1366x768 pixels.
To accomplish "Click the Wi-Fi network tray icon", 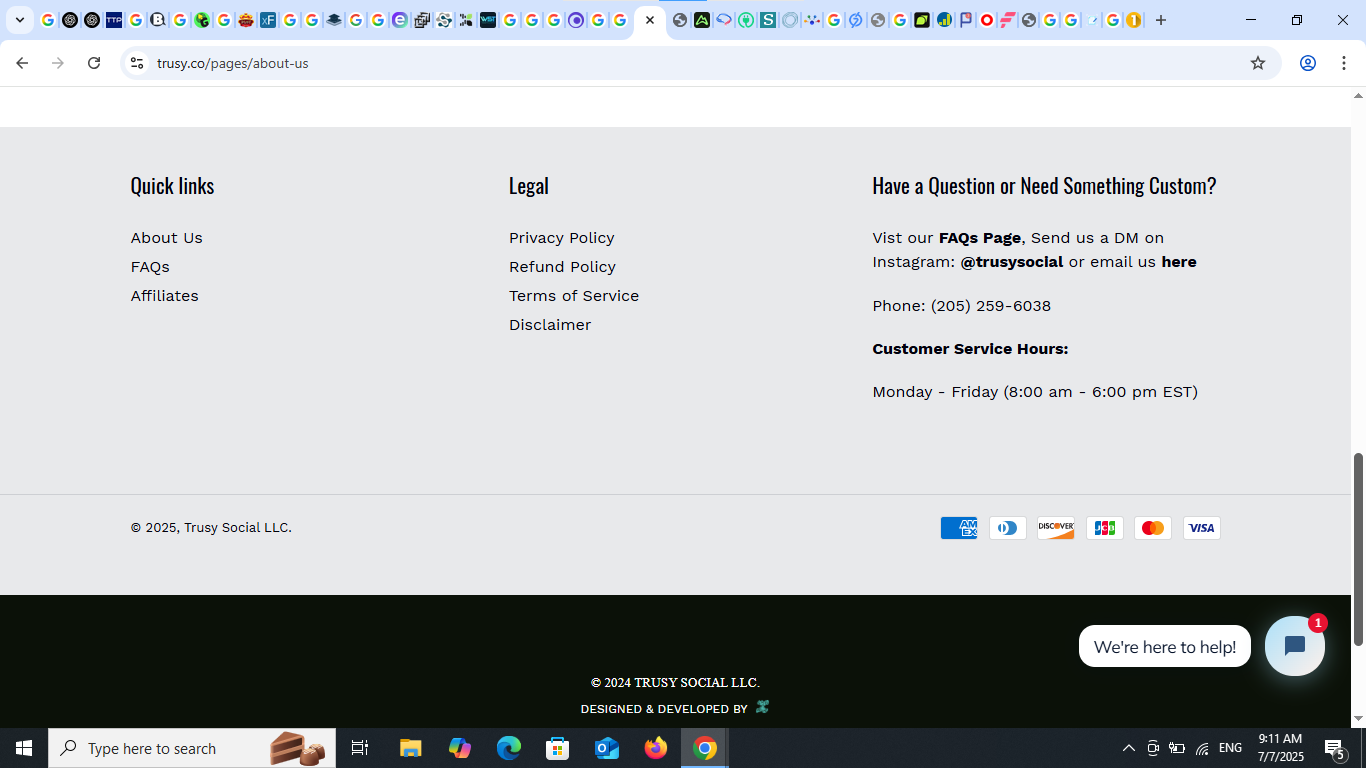I will tap(1202, 748).
